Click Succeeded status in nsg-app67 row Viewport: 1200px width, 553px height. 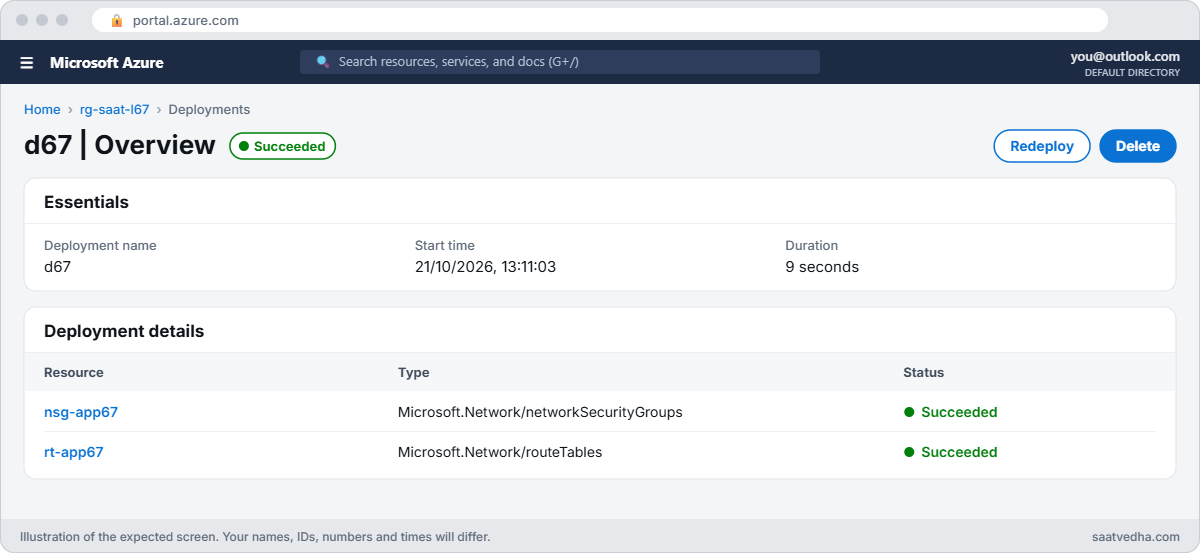click(x=951, y=412)
